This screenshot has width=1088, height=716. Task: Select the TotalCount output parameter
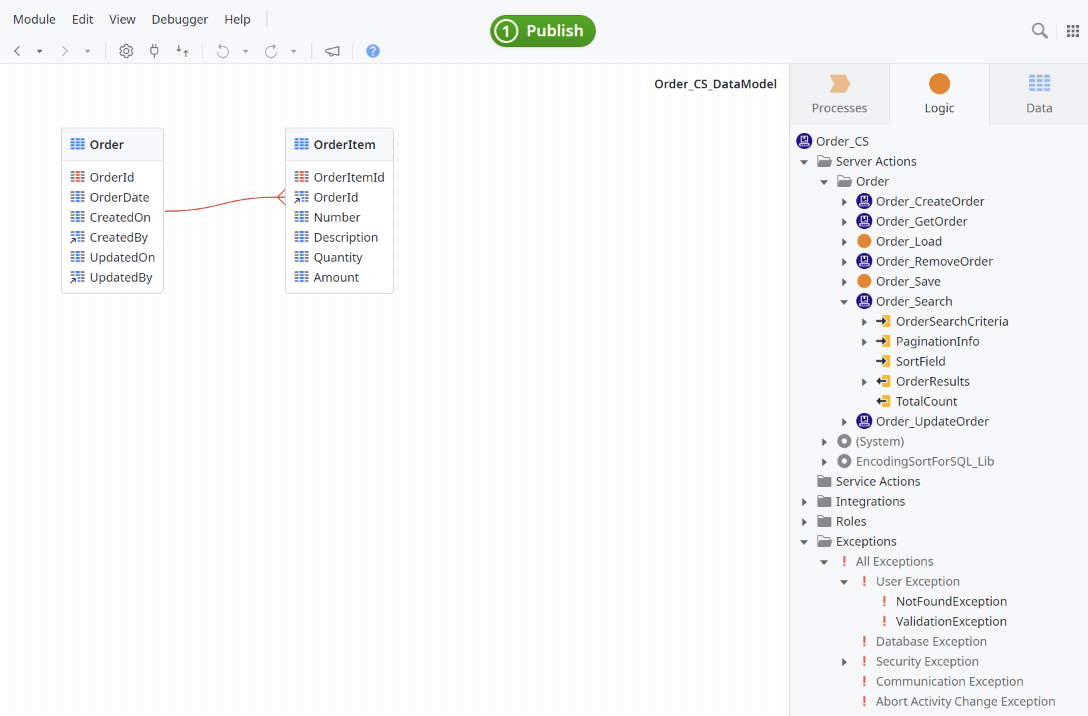coord(926,402)
